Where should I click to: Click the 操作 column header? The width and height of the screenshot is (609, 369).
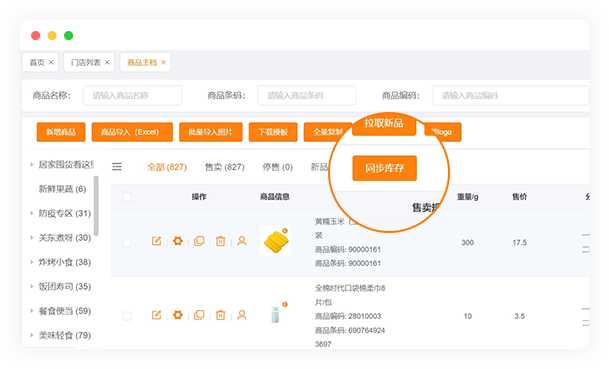point(199,197)
